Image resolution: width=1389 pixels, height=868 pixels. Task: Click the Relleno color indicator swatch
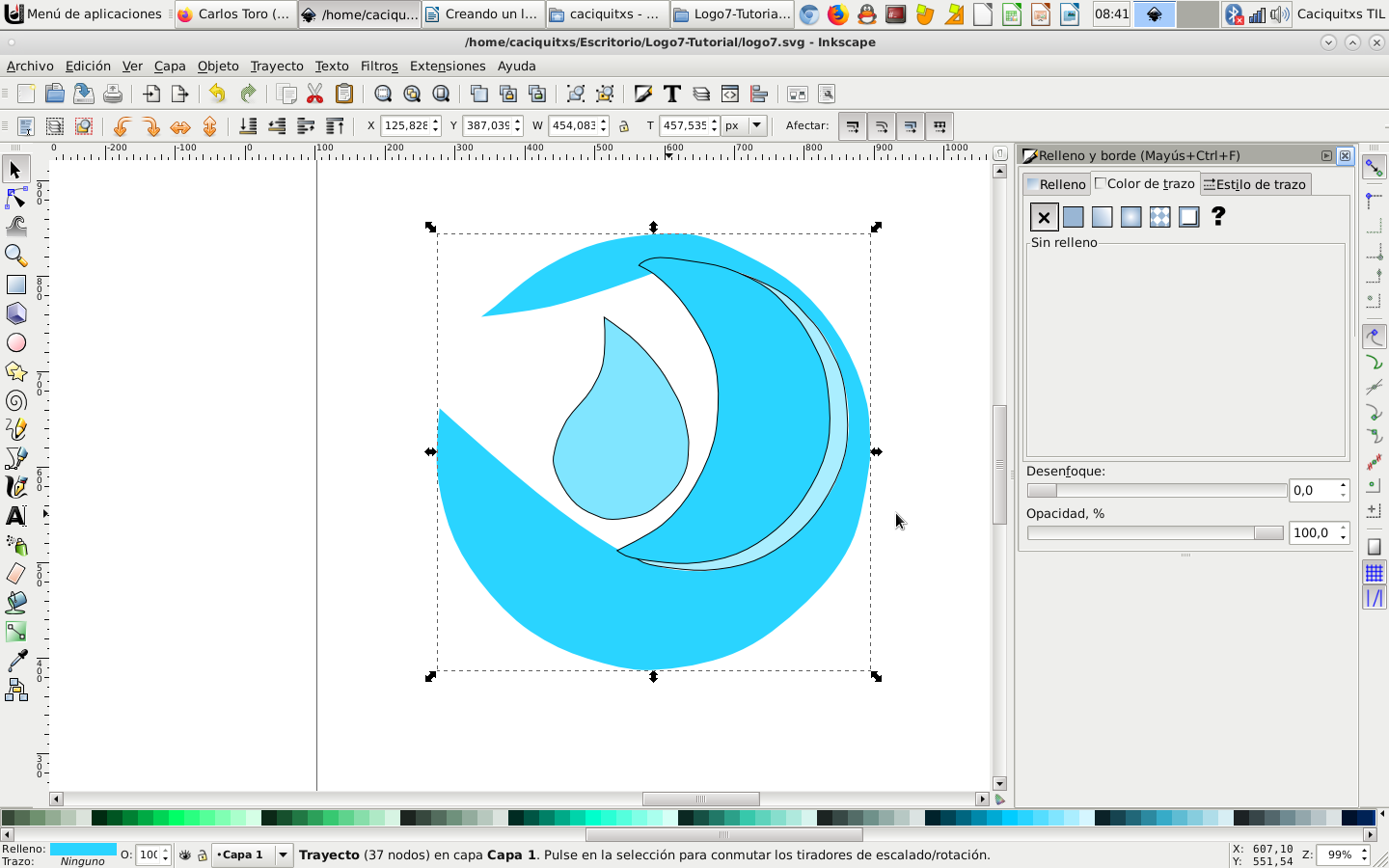83,850
